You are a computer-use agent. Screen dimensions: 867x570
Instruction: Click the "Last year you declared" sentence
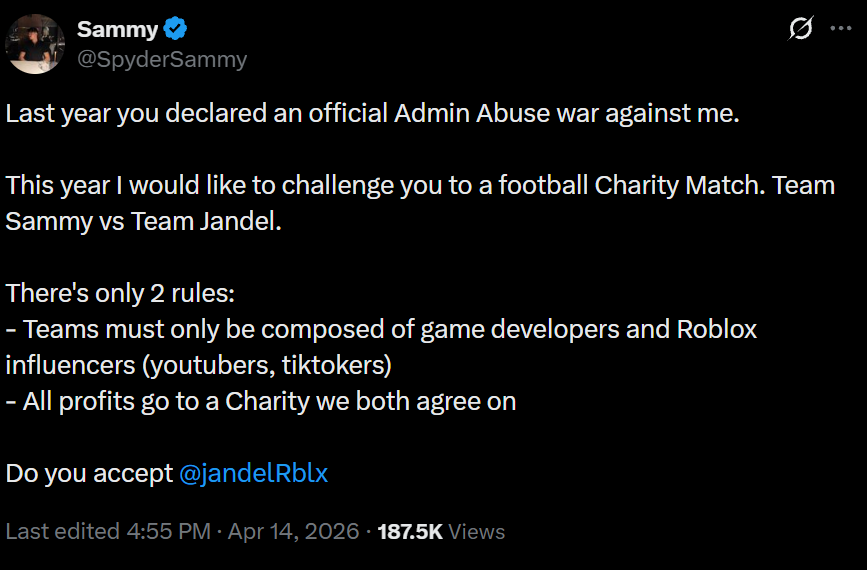372,113
